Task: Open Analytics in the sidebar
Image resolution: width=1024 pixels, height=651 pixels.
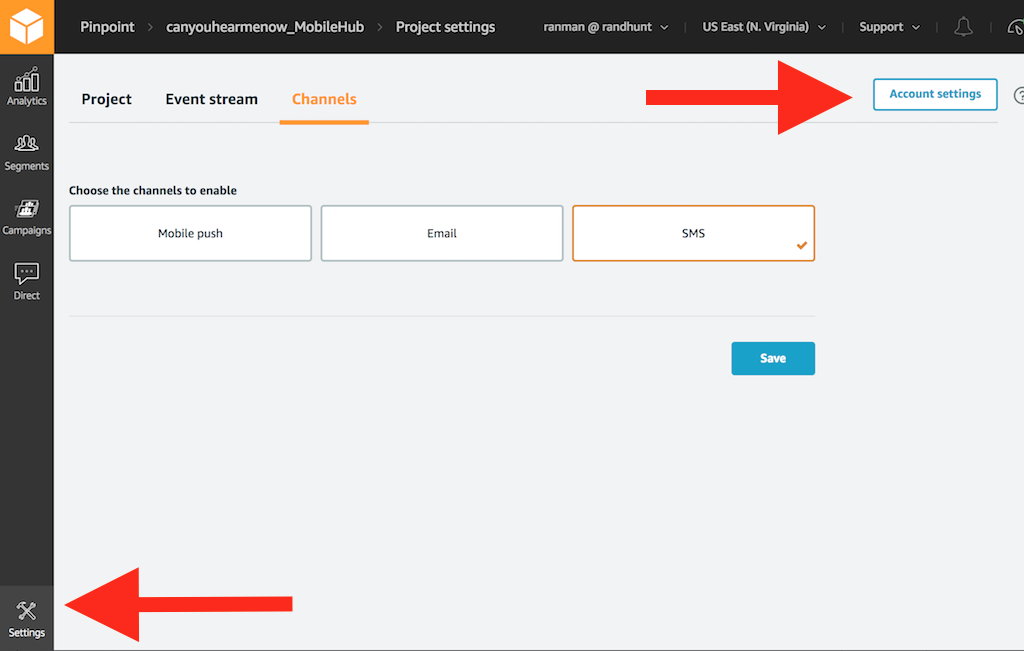Action: [x=27, y=87]
